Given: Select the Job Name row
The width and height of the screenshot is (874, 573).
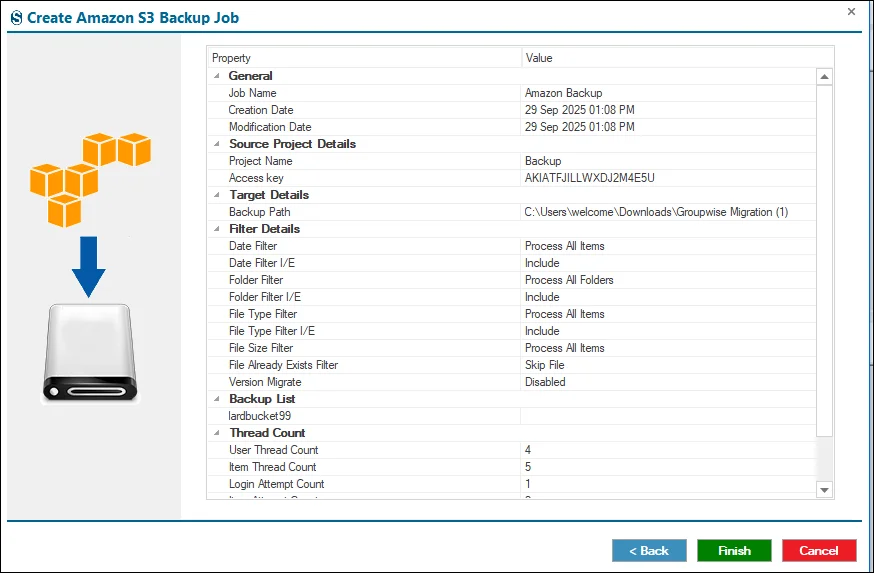Looking at the screenshot, I should [x=511, y=93].
